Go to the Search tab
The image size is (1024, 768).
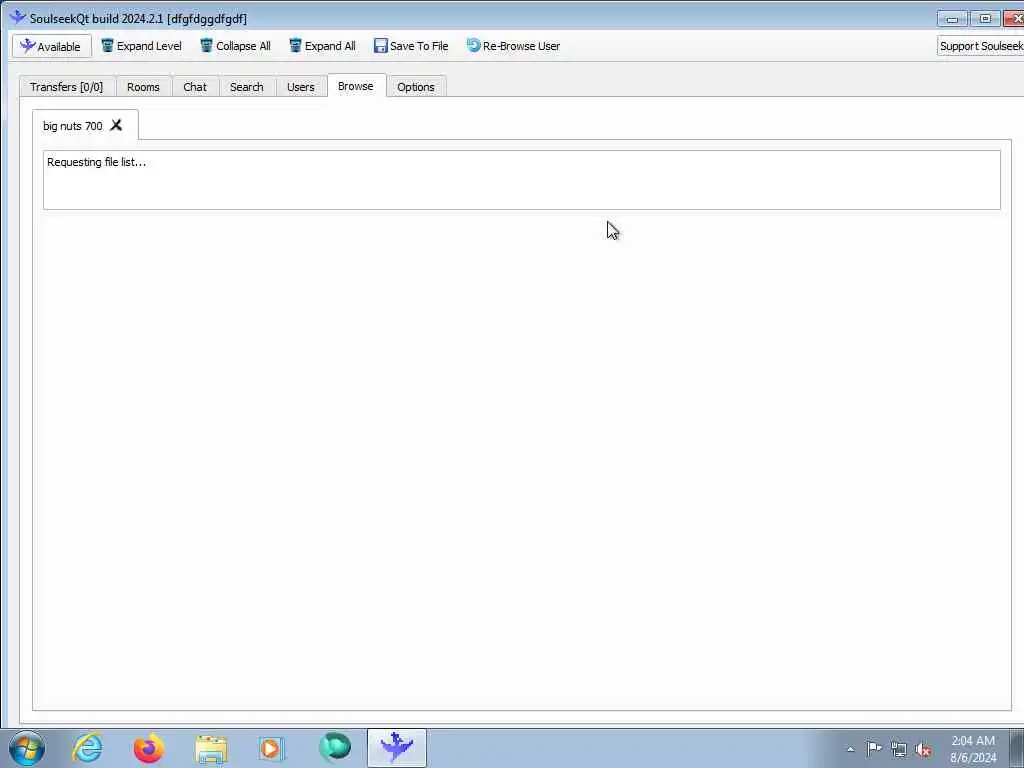point(247,87)
